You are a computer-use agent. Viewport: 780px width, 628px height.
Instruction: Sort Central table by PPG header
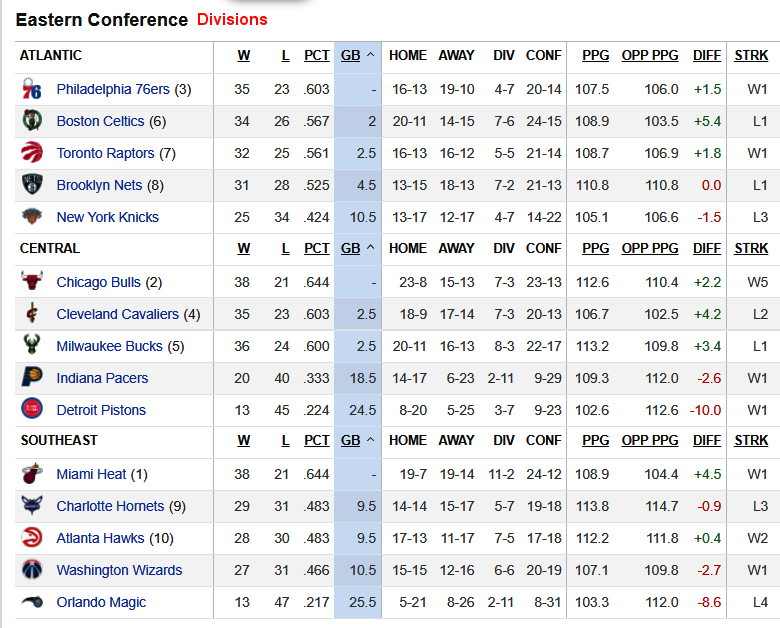point(595,248)
